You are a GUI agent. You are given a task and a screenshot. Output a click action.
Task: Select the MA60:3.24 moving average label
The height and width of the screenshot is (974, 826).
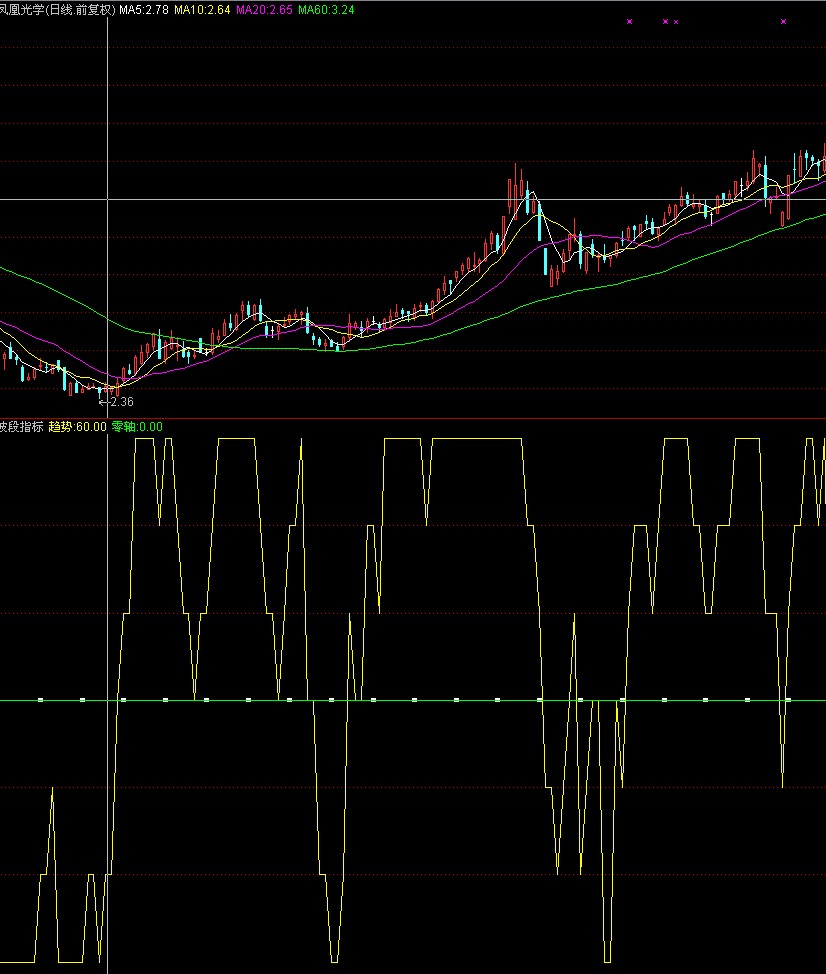326,10
